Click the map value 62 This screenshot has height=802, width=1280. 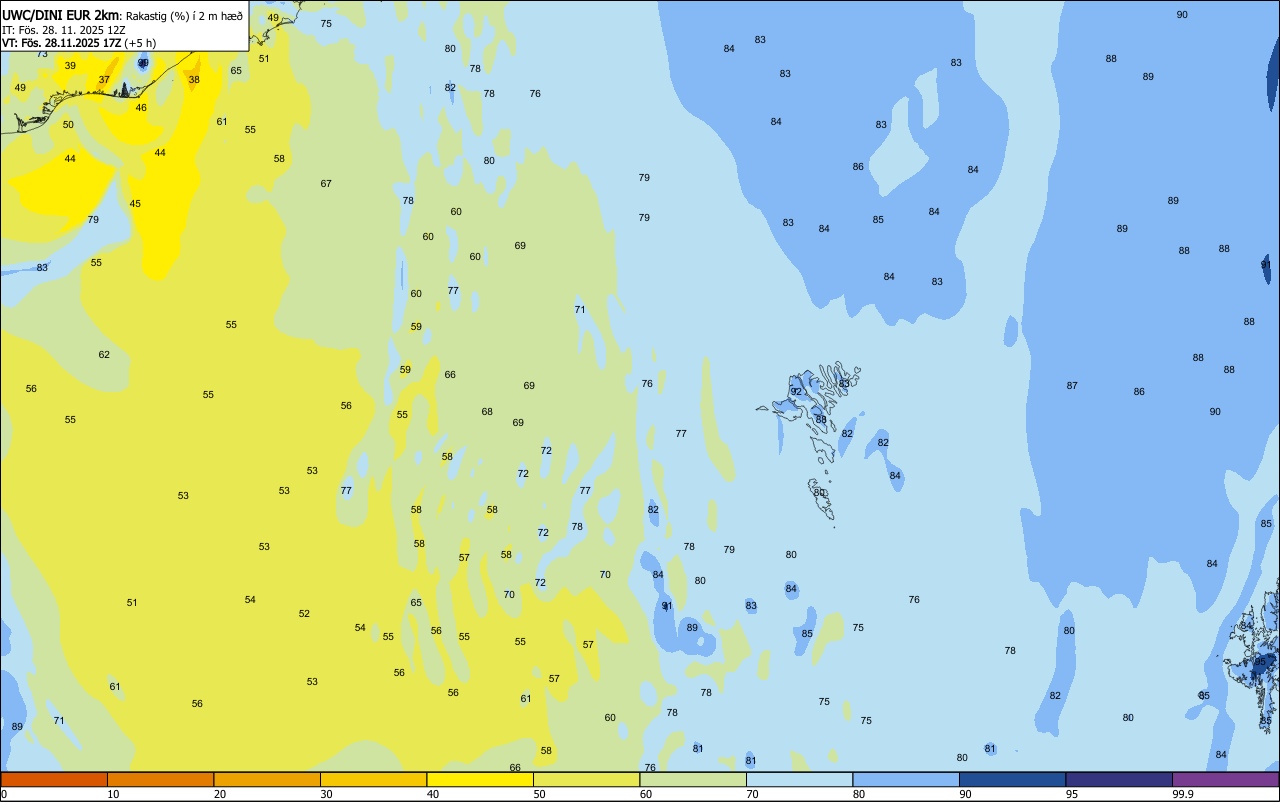(x=104, y=355)
